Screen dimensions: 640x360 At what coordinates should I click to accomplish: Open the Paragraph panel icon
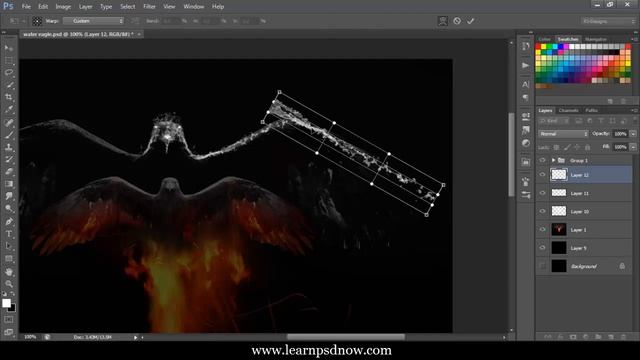tap(526, 98)
